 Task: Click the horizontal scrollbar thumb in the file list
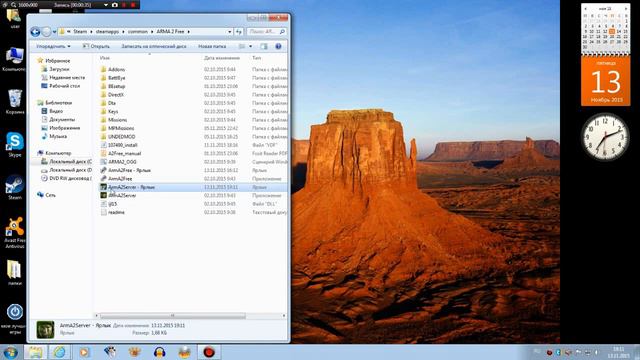(173, 316)
